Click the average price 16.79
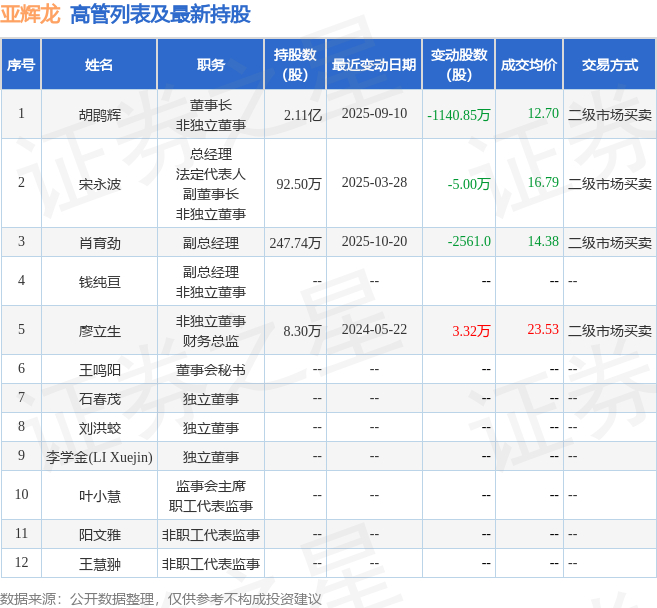Image resolution: width=657 pixels, height=608 pixels. click(x=543, y=183)
